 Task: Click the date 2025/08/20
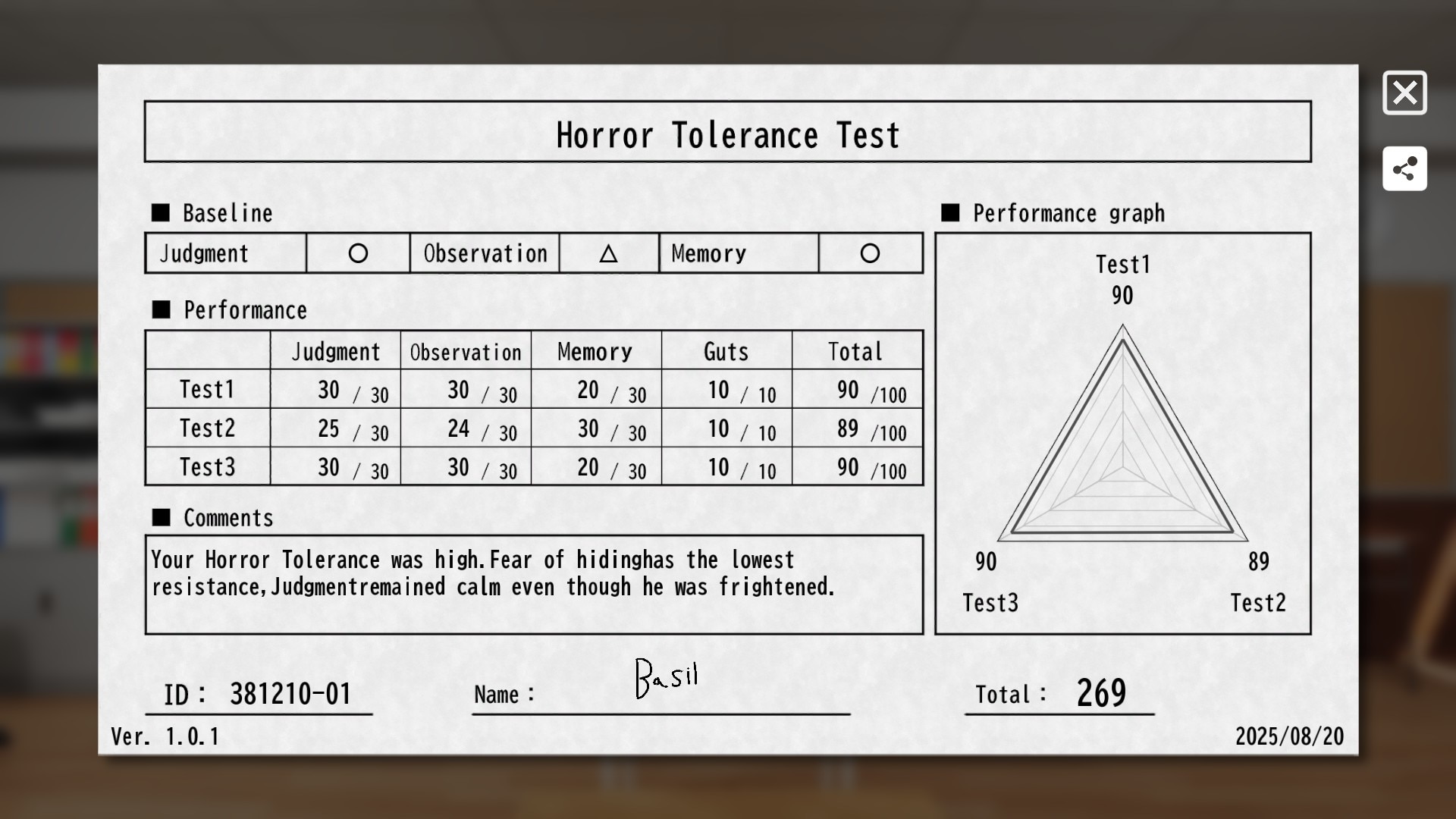click(x=1289, y=736)
